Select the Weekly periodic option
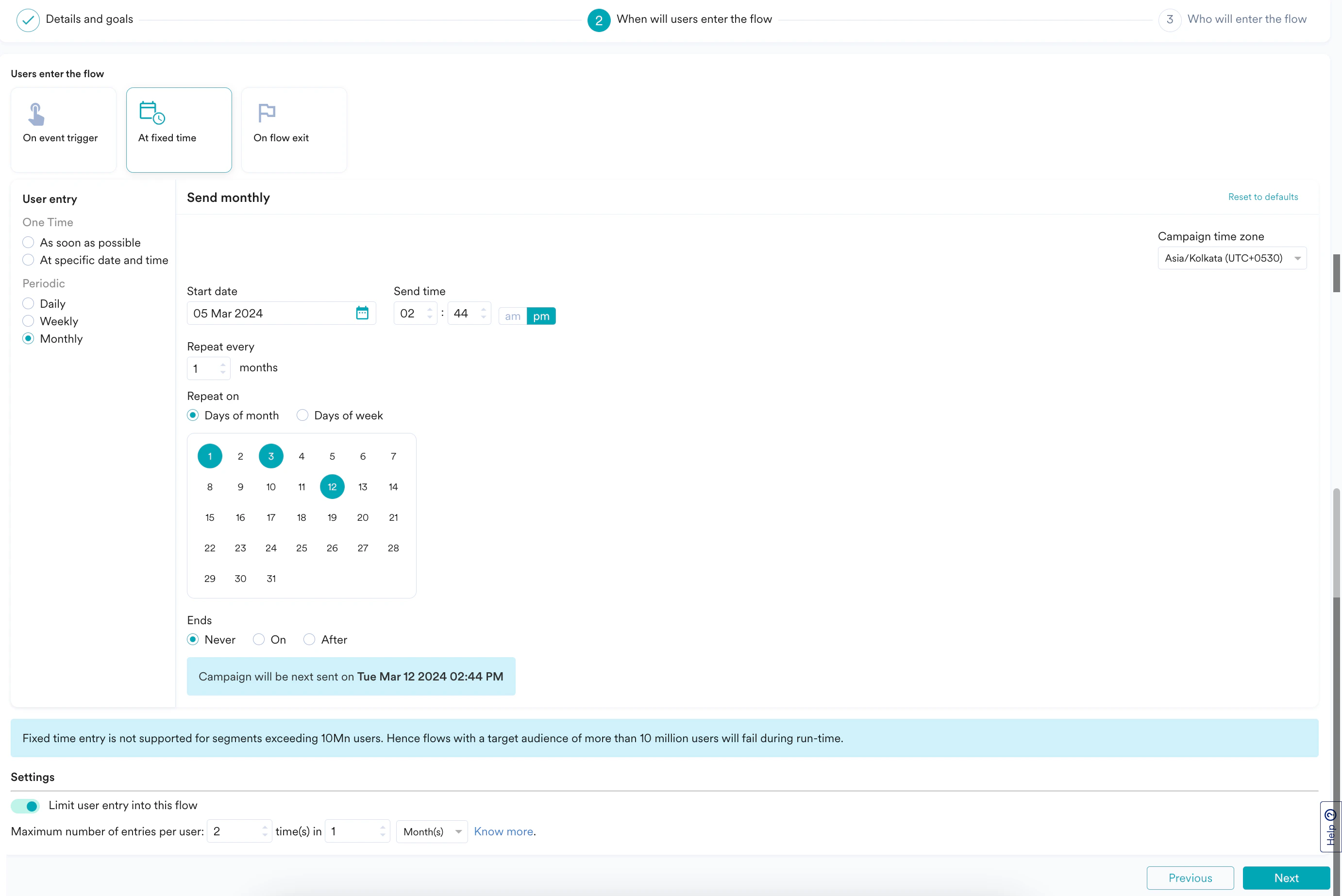The image size is (1342, 896). [x=29, y=321]
